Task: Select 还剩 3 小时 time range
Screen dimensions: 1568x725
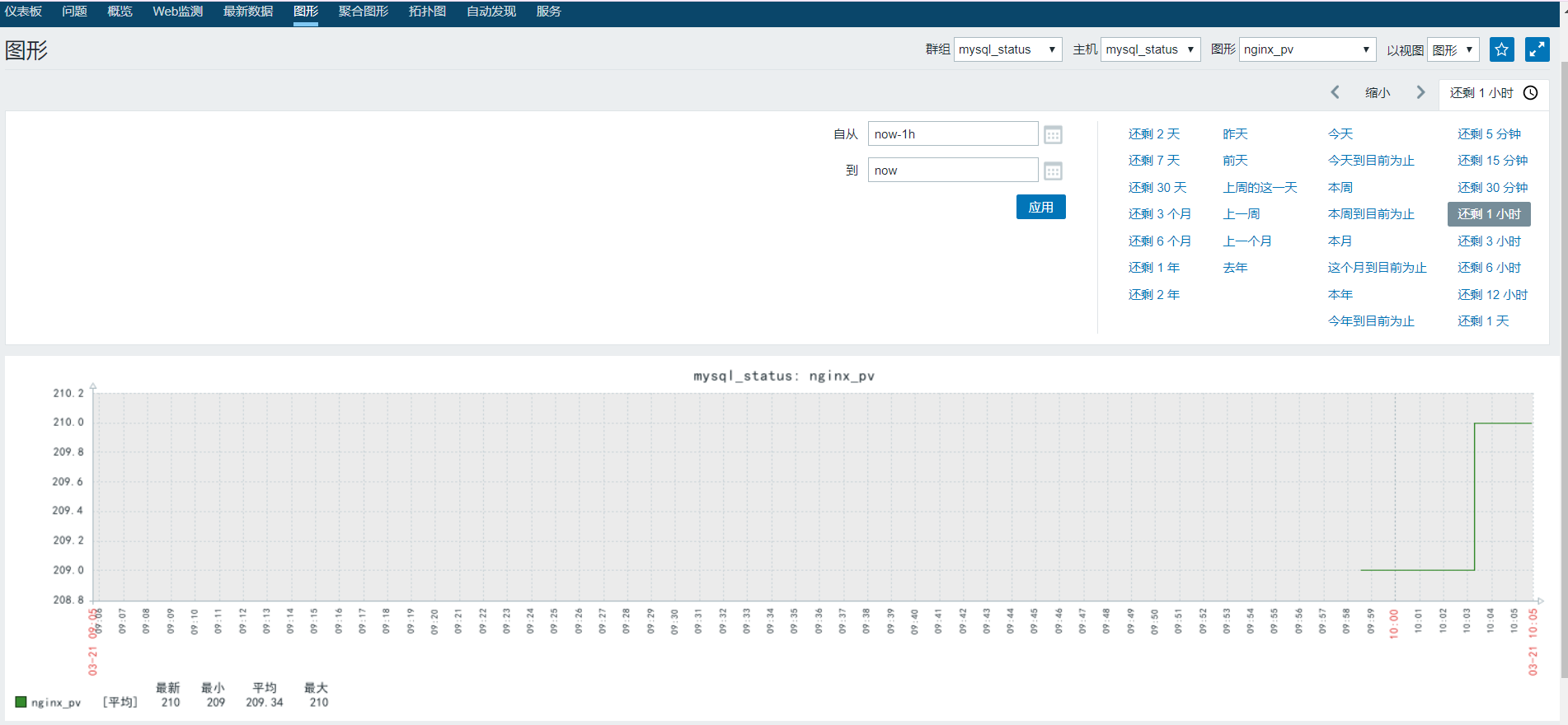Action: click(1489, 241)
